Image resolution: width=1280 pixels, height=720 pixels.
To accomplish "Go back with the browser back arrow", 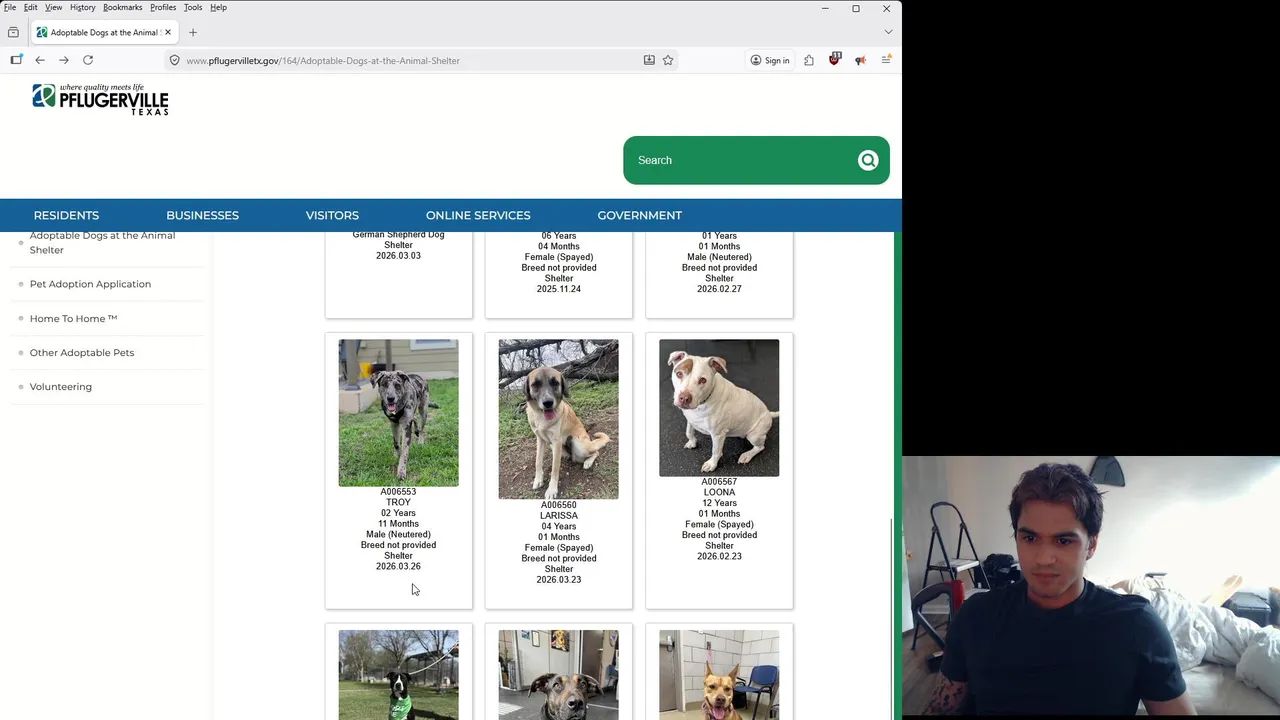I will point(40,60).
